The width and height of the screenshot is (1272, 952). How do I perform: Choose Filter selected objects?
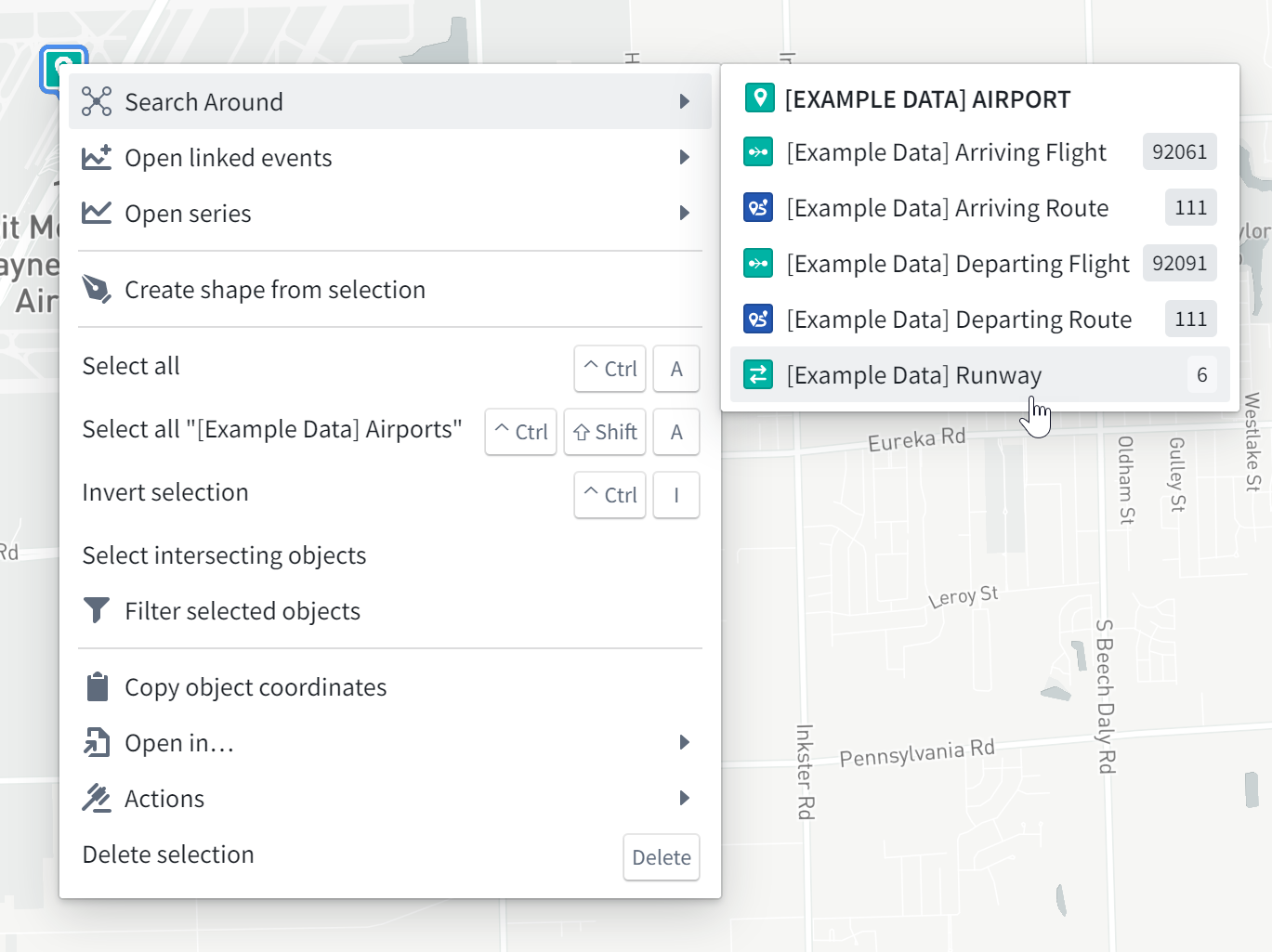pyautogui.click(x=390, y=610)
